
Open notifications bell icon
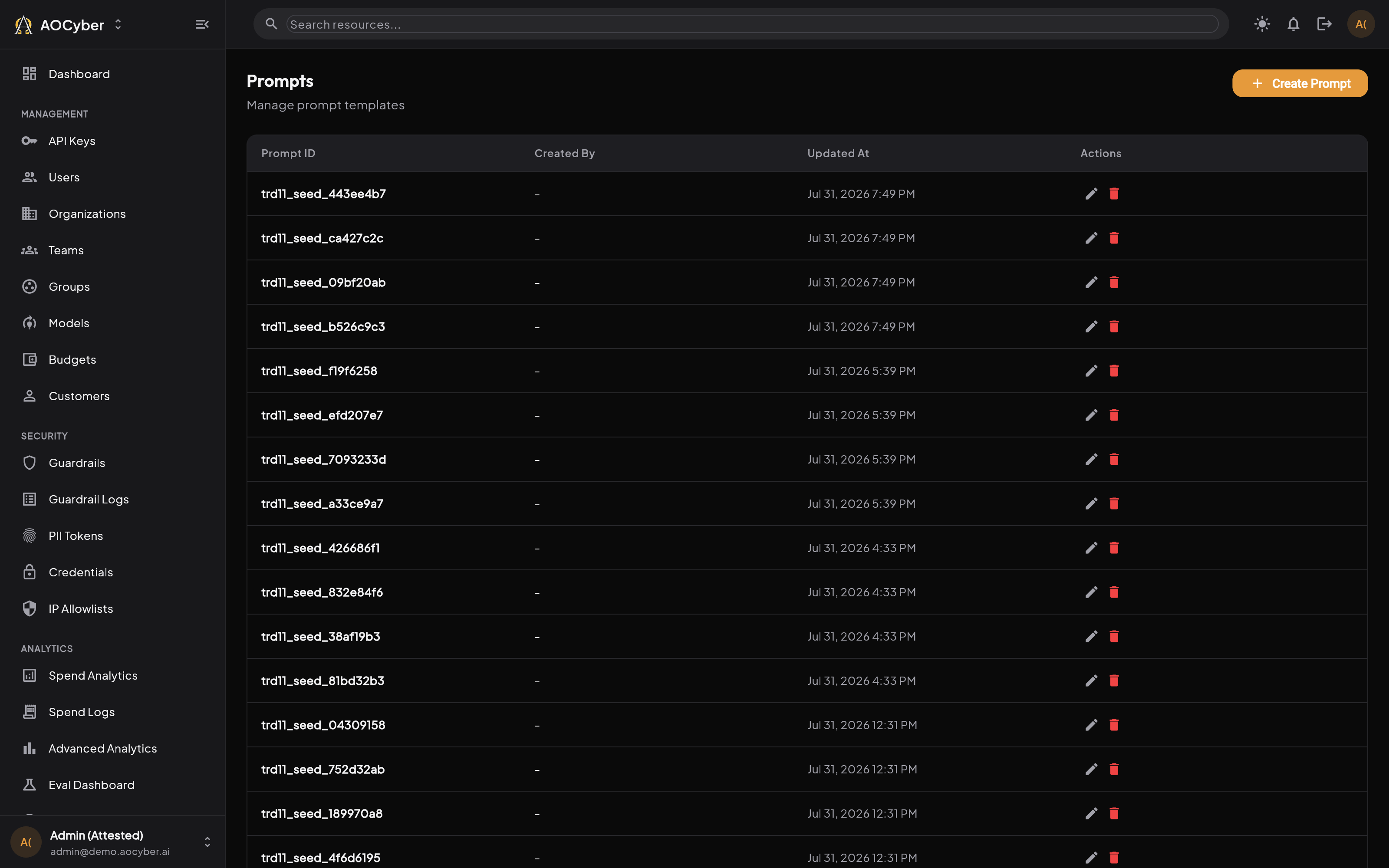[1293, 24]
